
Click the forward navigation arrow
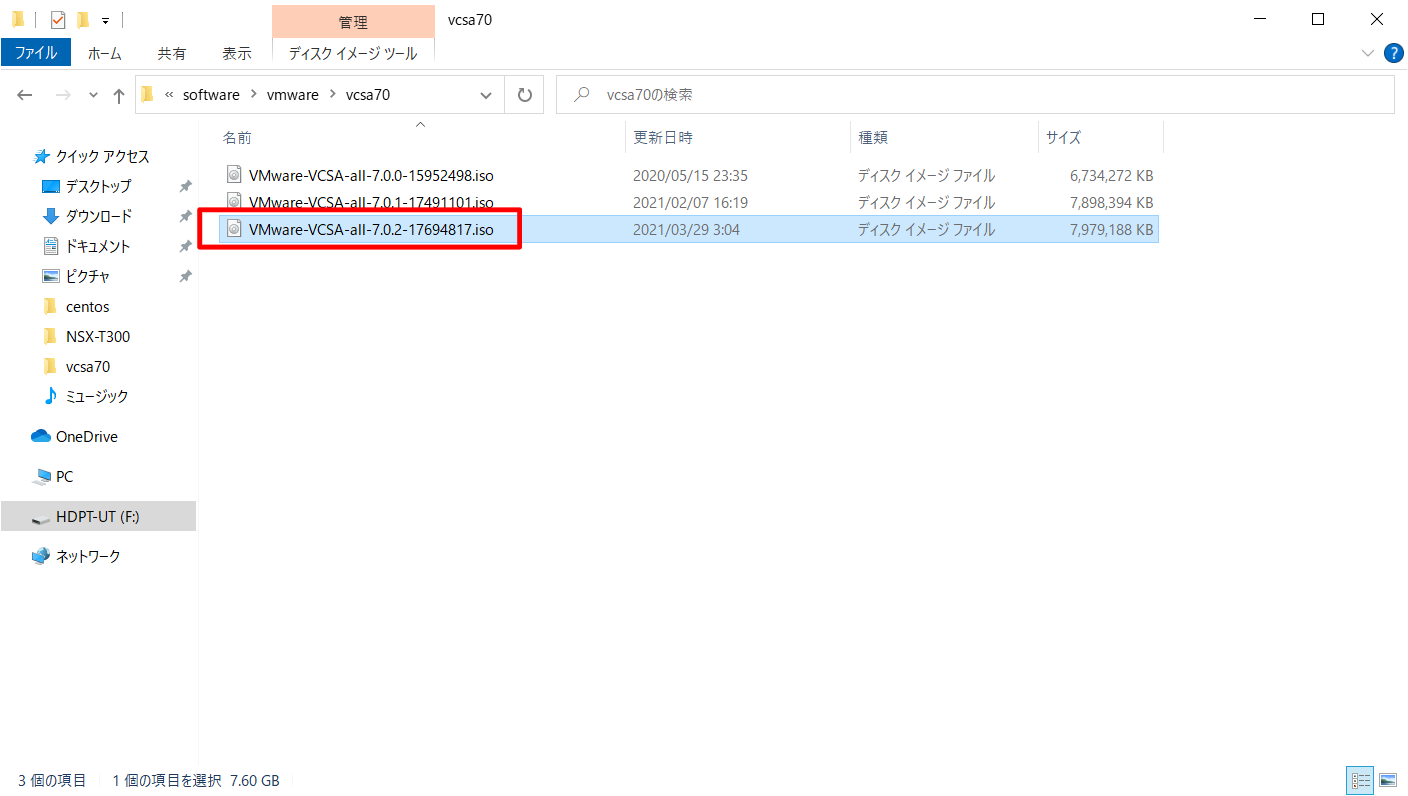coord(62,95)
